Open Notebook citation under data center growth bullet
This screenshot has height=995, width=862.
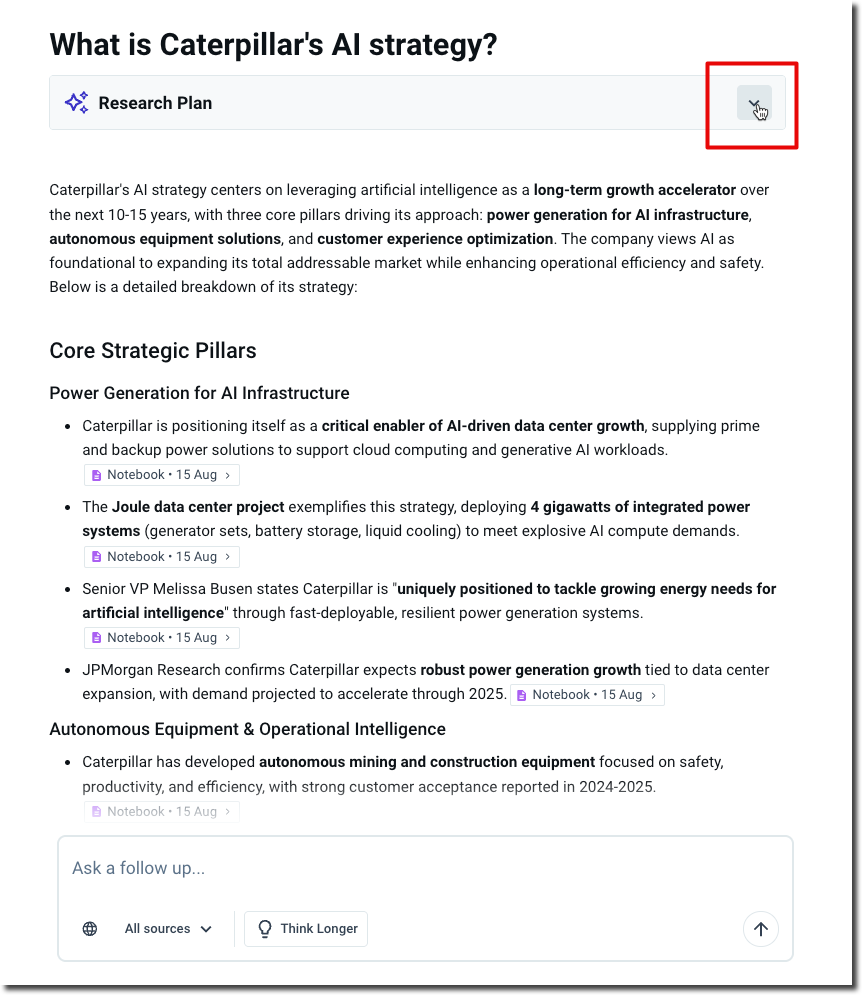coord(162,475)
